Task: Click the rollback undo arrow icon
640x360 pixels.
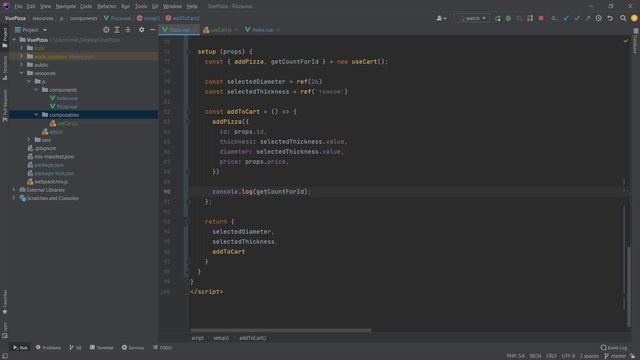Action: point(610,18)
